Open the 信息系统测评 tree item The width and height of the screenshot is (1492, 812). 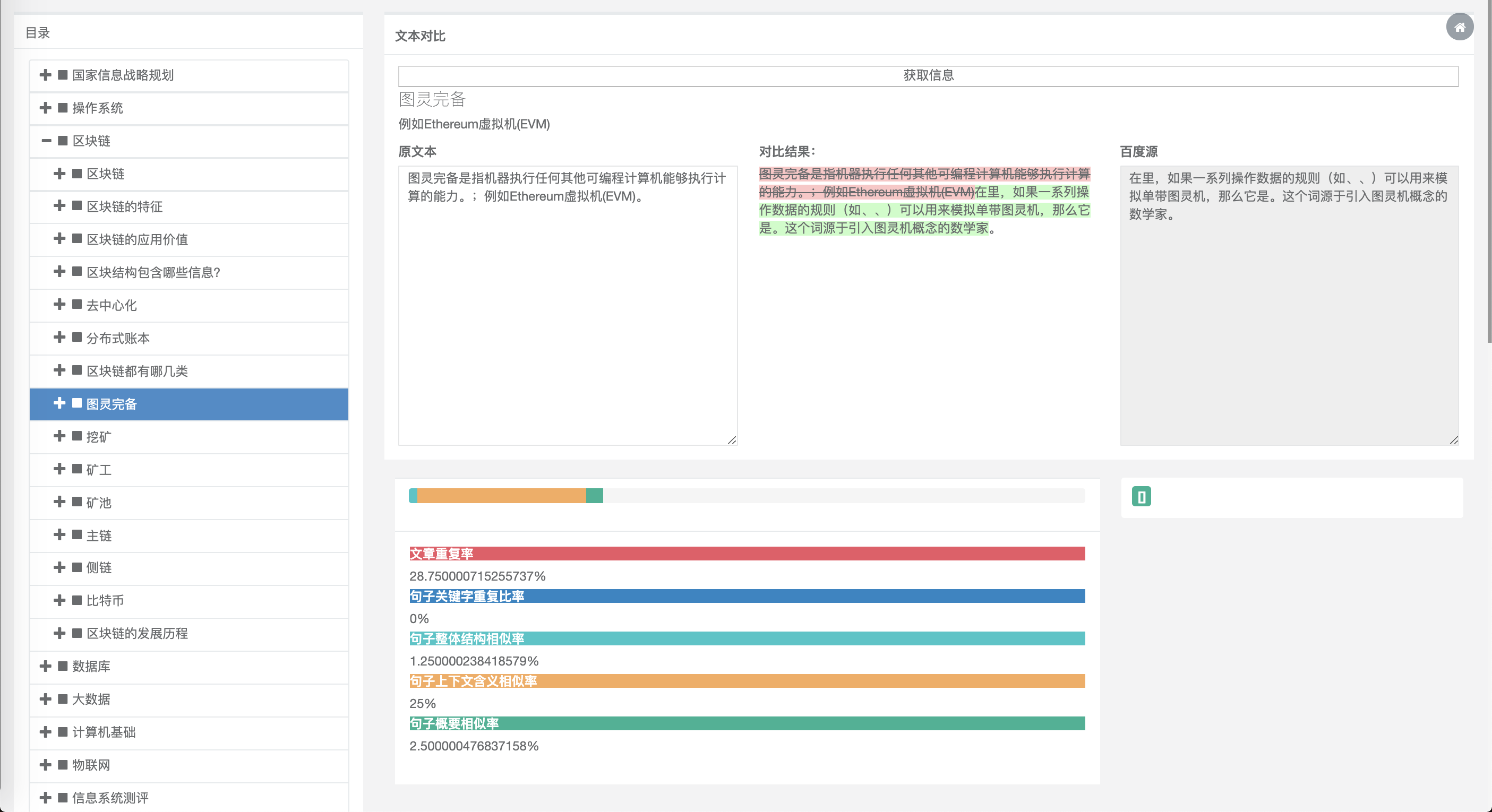[x=189, y=798]
